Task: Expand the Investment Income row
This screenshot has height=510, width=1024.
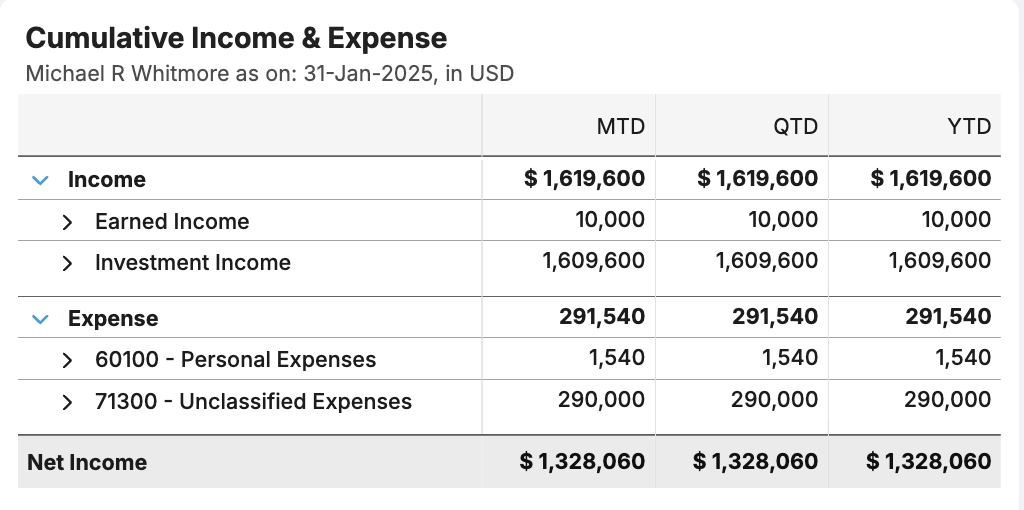Action: coord(67,263)
